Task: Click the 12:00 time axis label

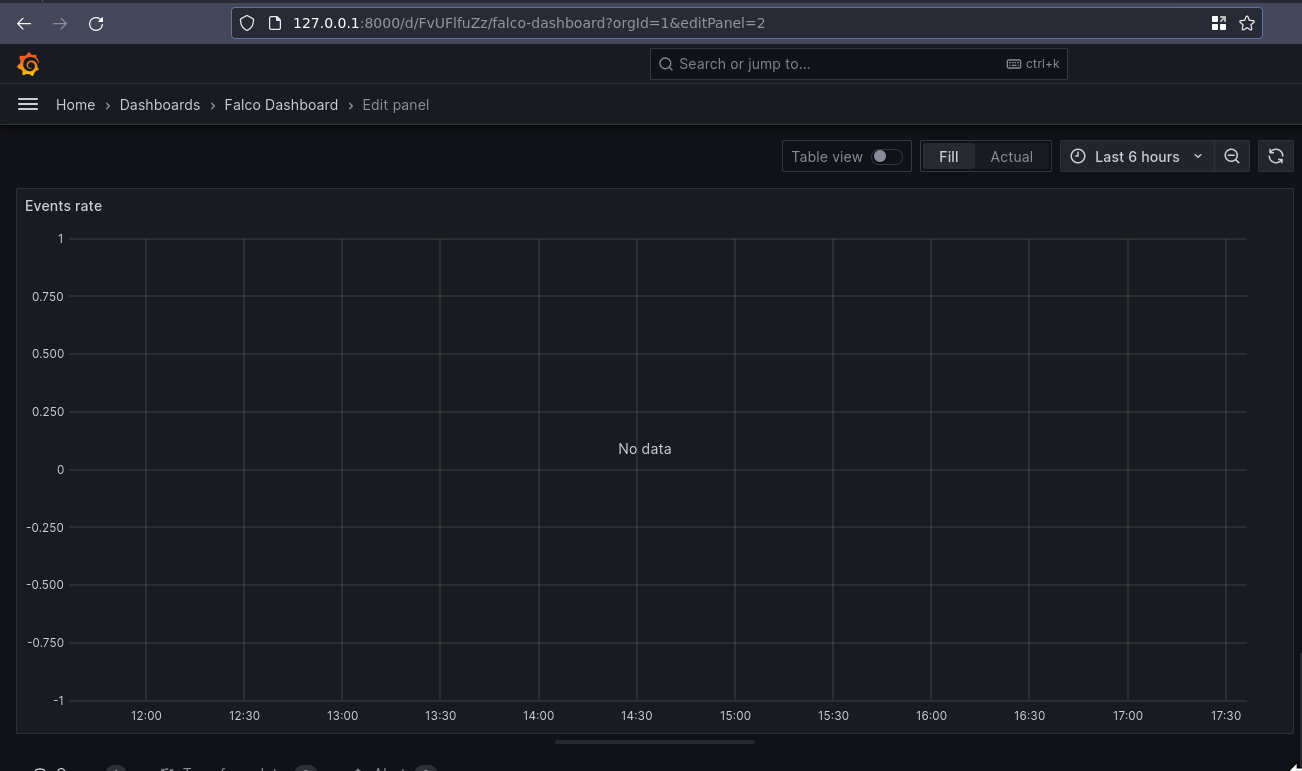Action: tap(146, 715)
